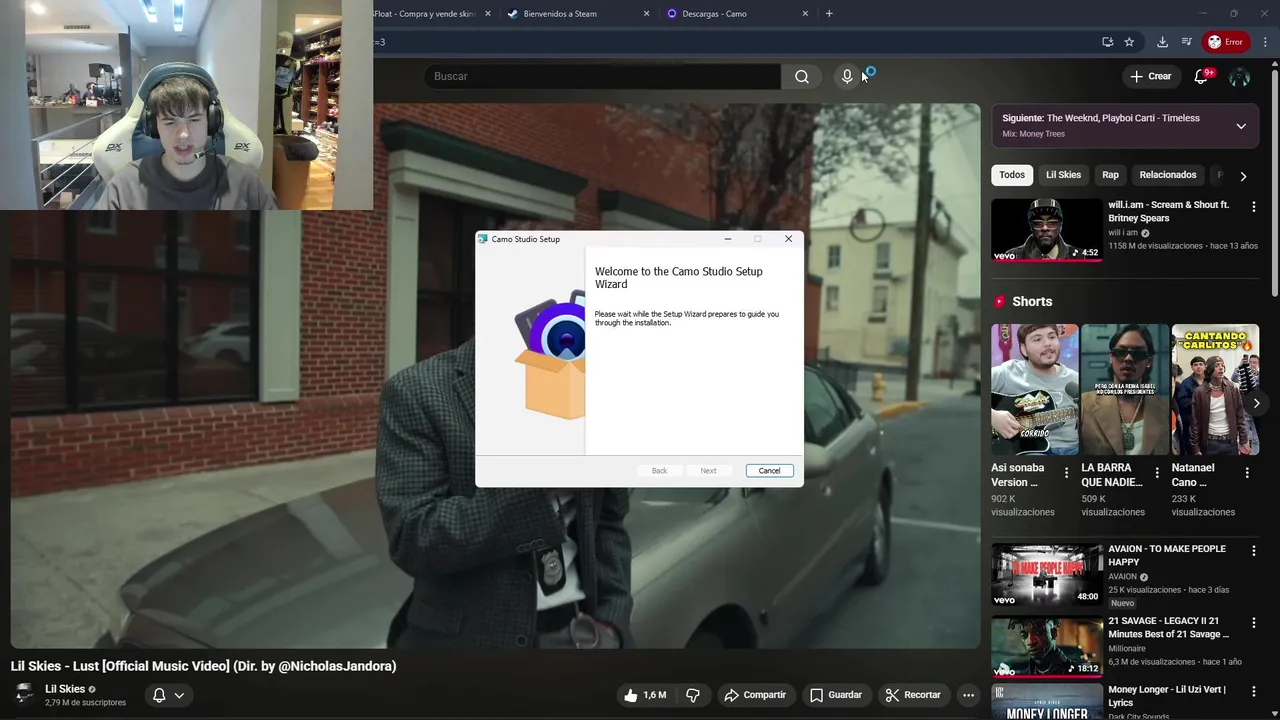
Task: Open LA BARRA QUE NADIE short thumbnail
Action: click(1125, 389)
